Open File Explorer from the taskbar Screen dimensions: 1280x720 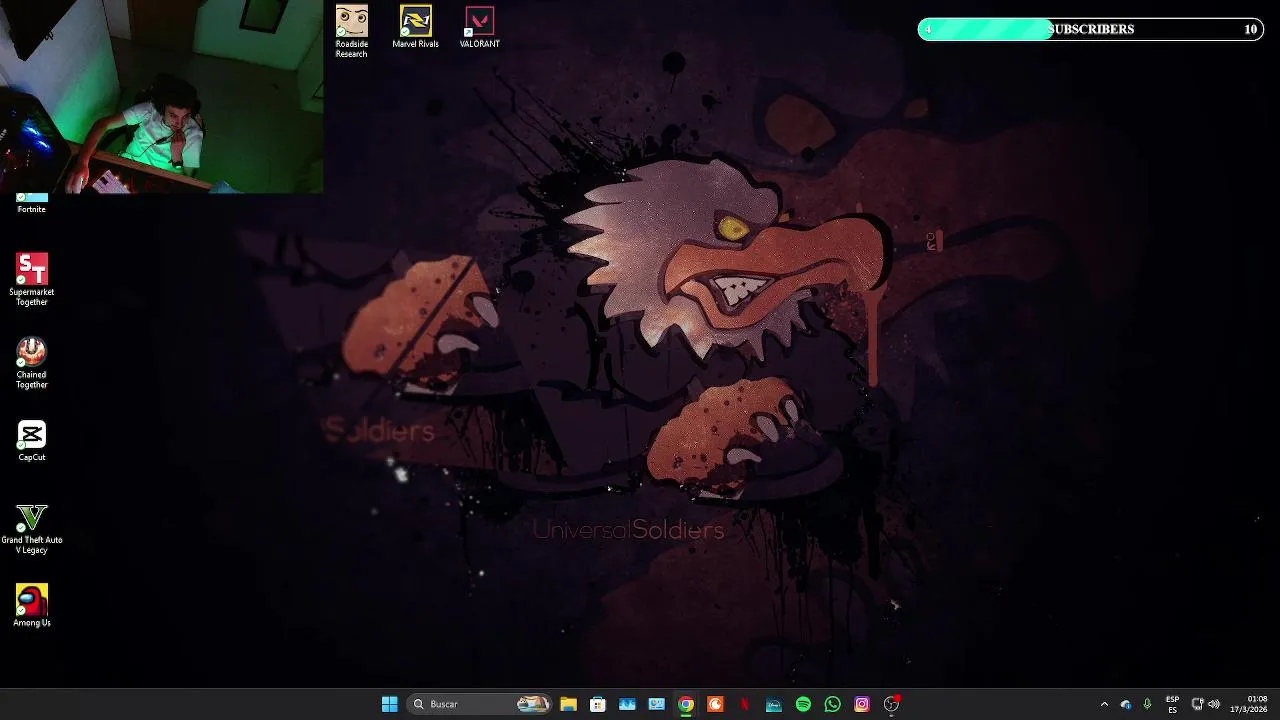568,704
